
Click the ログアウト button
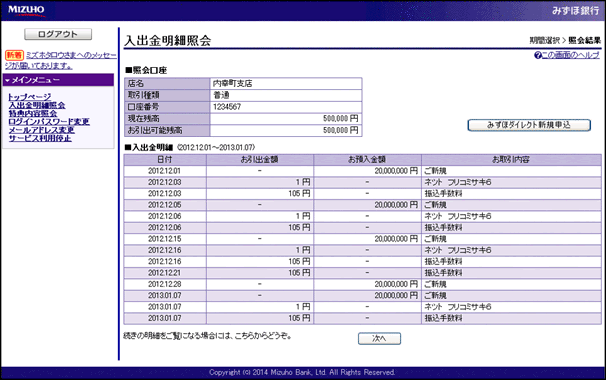[x=58, y=34]
